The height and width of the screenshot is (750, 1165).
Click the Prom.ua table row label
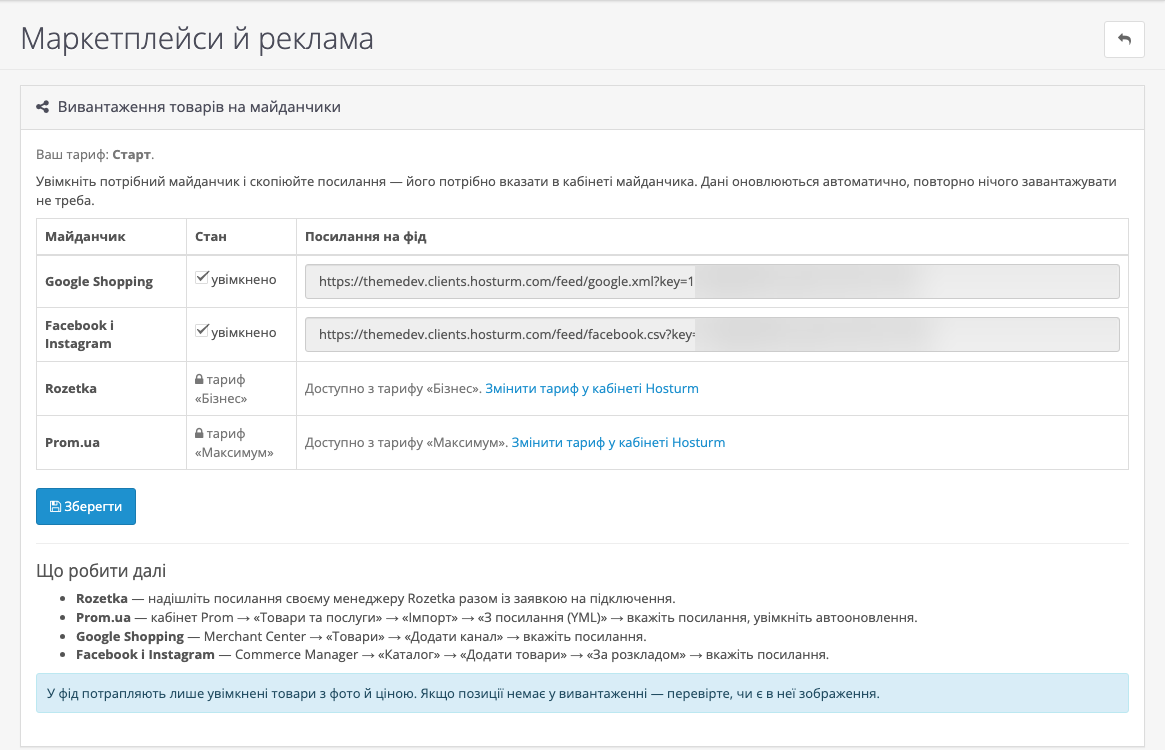pos(72,443)
